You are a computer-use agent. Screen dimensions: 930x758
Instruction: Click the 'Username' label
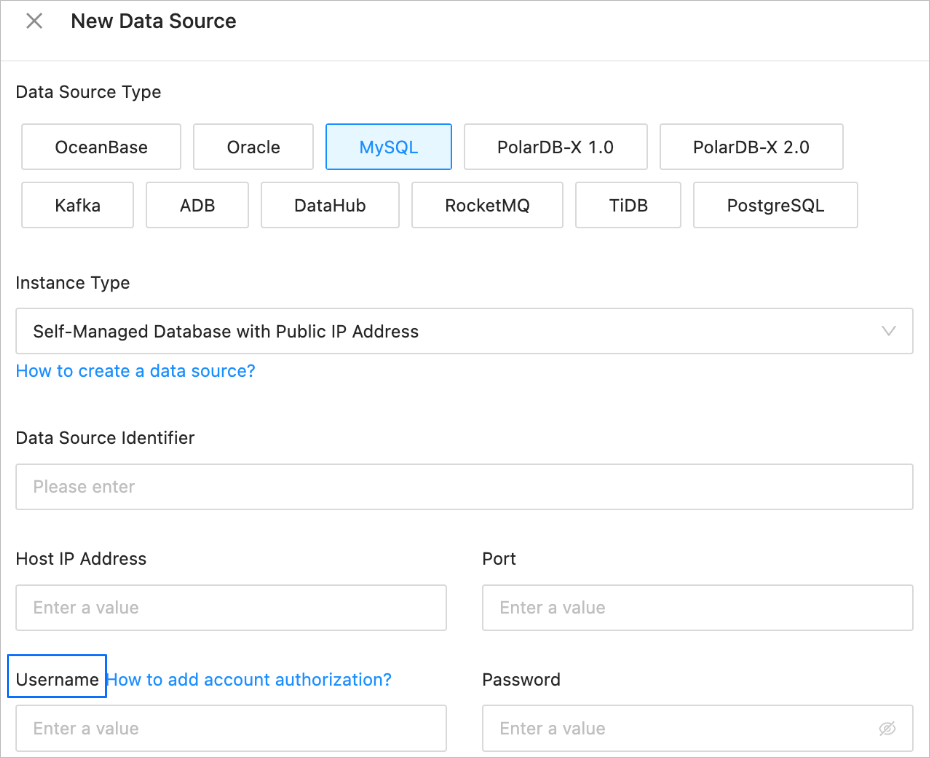point(57,680)
